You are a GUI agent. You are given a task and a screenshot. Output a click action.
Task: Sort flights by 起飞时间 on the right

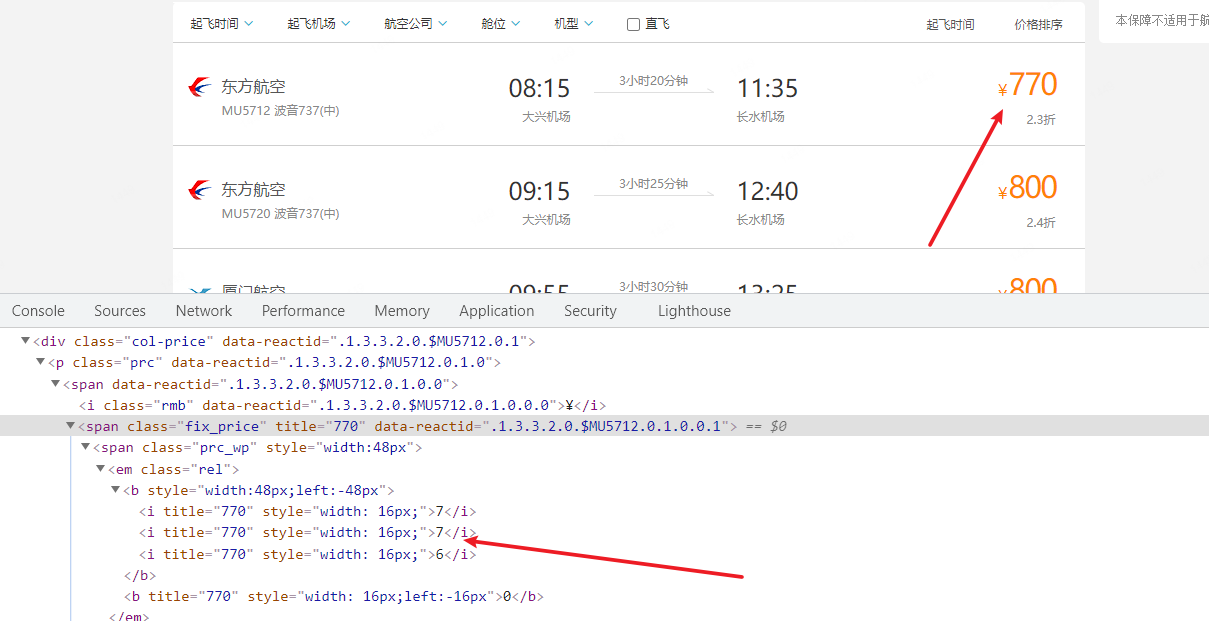950,24
